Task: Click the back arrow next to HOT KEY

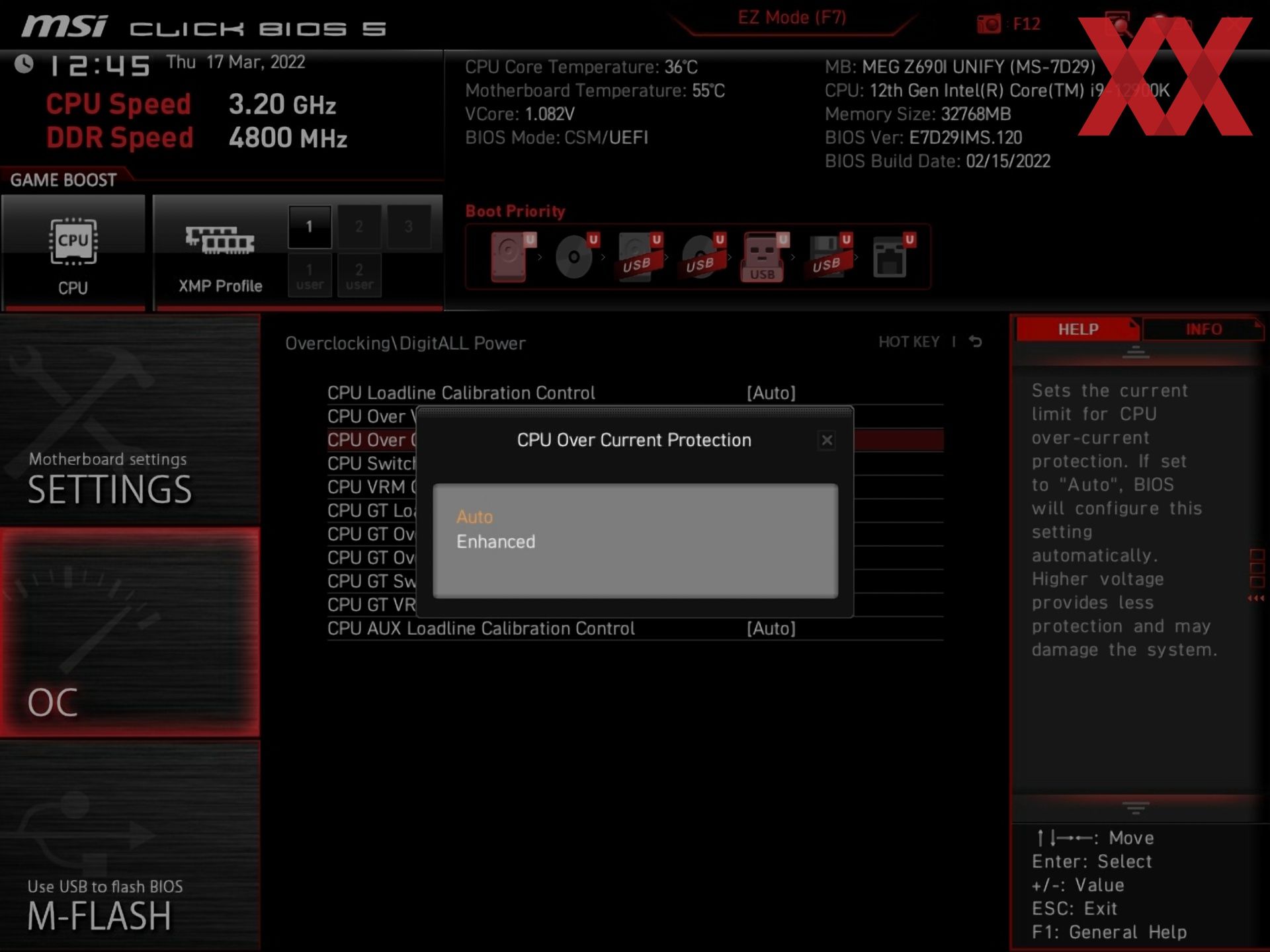Action: [x=976, y=342]
